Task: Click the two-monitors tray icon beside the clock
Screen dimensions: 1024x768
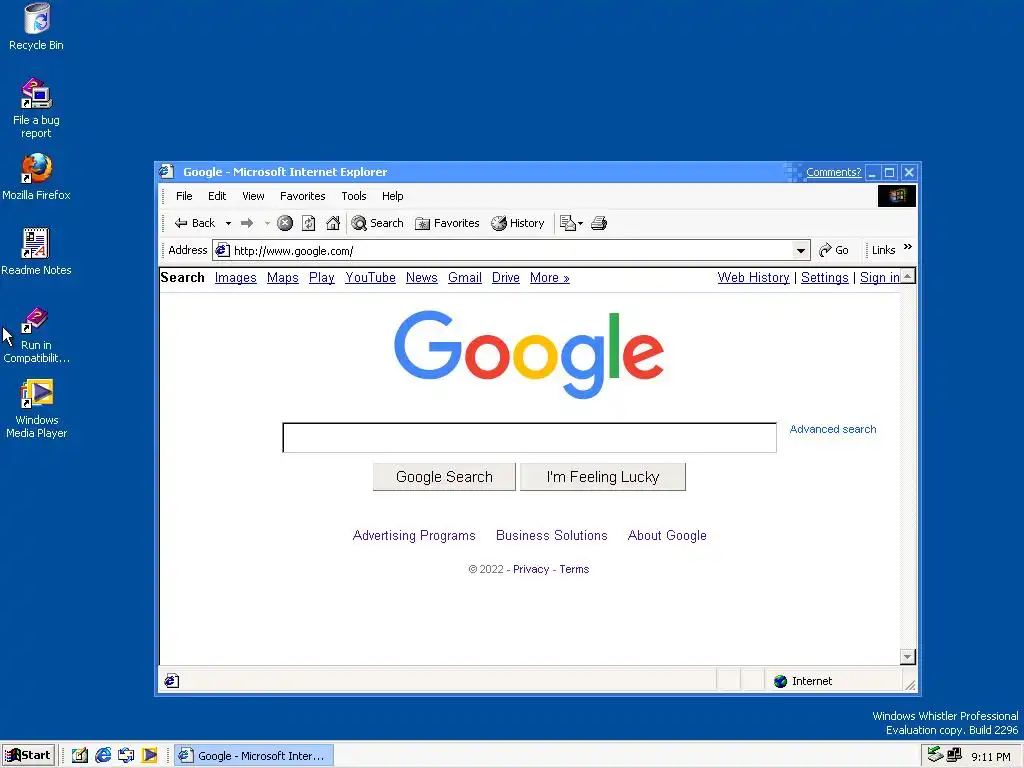Action: 954,754
